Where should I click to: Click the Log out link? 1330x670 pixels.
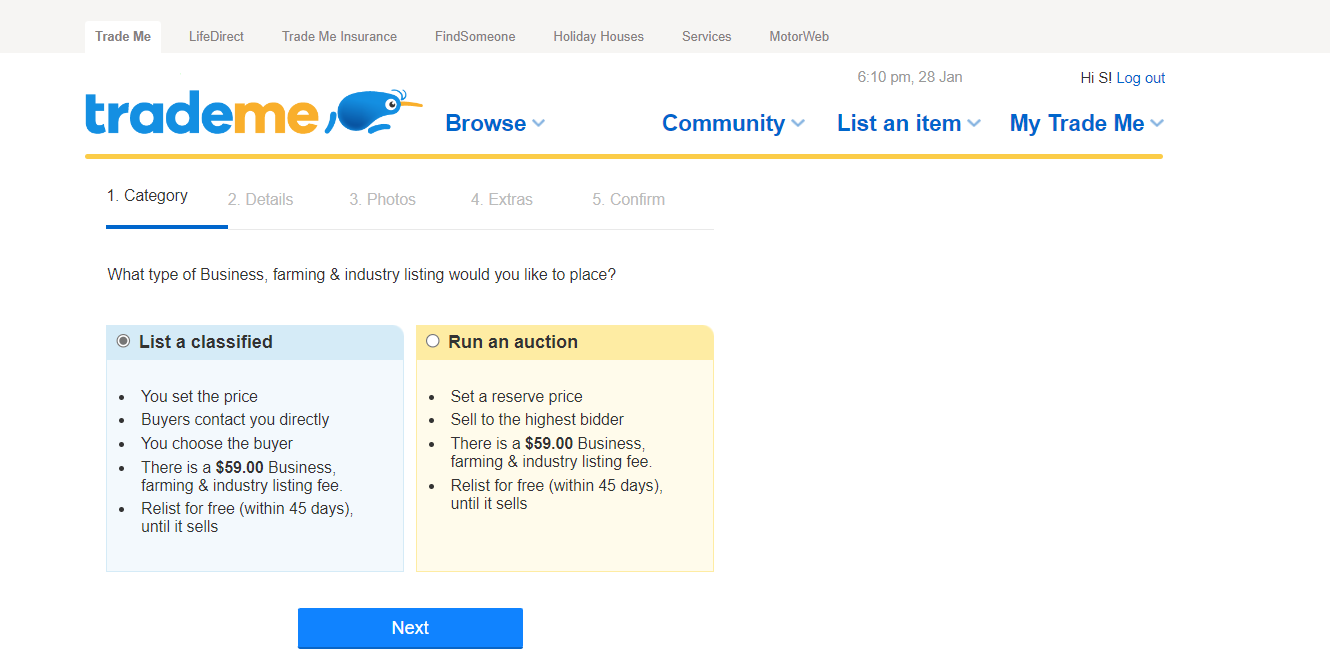point(1140,78)
